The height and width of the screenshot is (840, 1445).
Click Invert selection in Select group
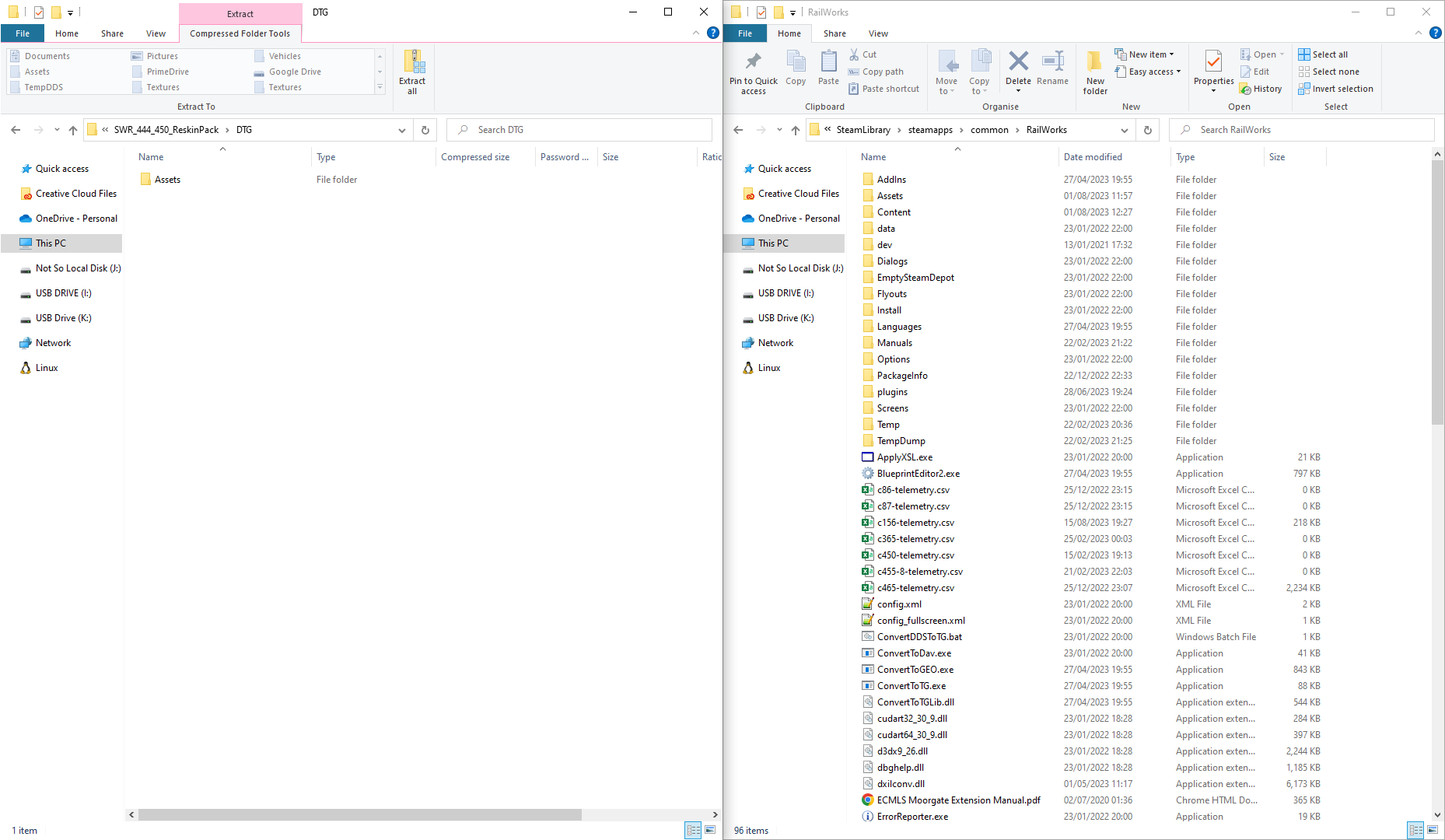(1335, 89)
